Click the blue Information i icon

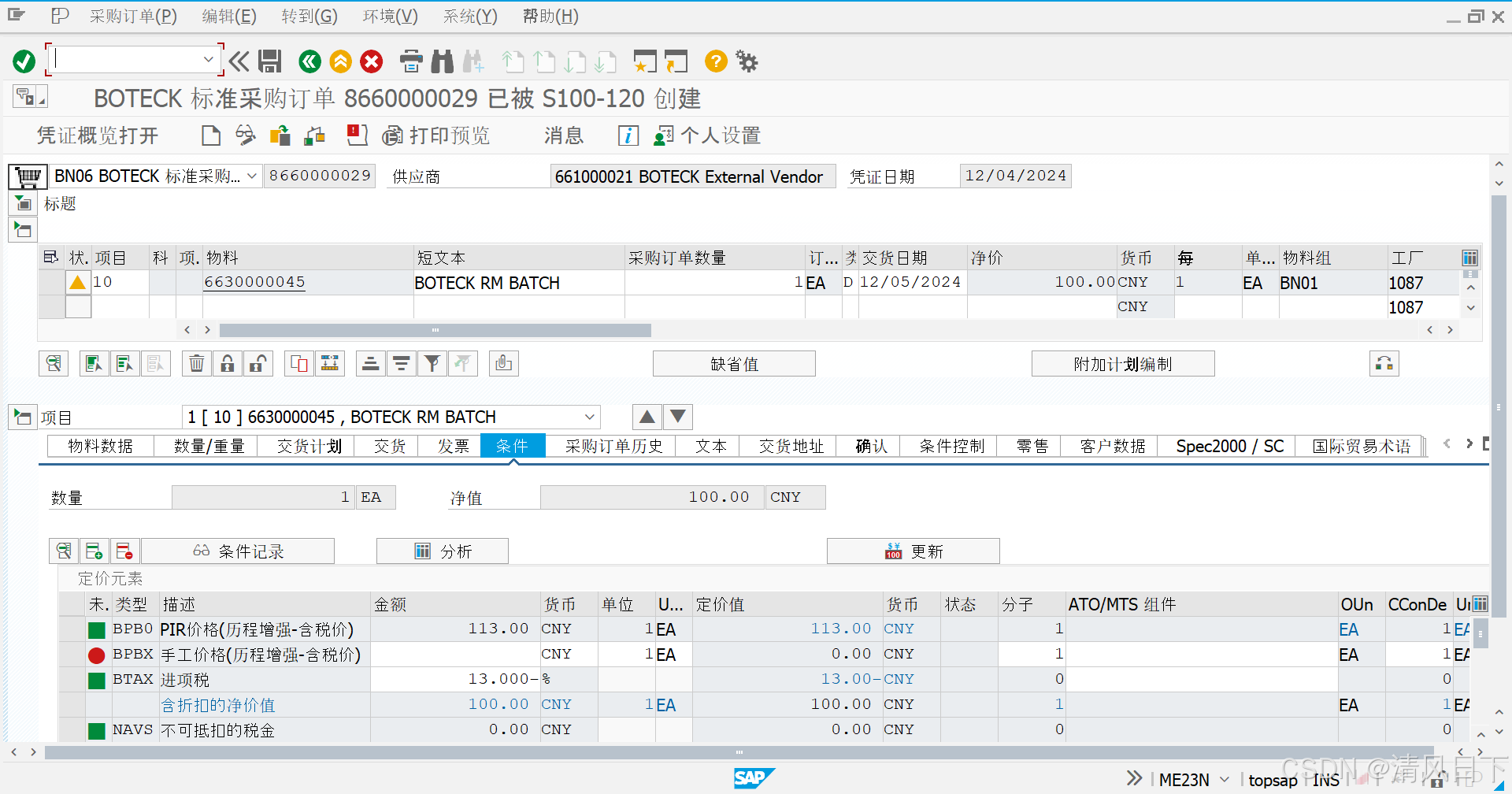point(628,135)
